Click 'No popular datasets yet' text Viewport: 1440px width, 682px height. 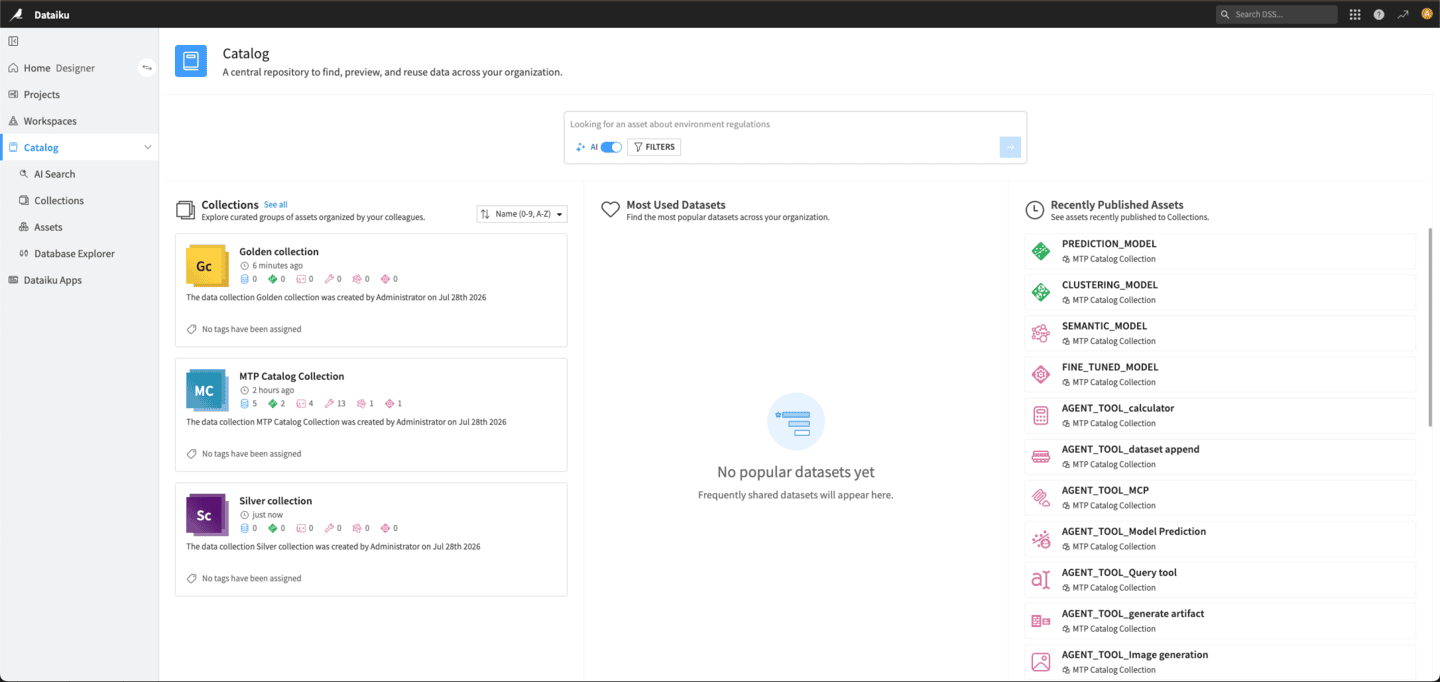796,472
